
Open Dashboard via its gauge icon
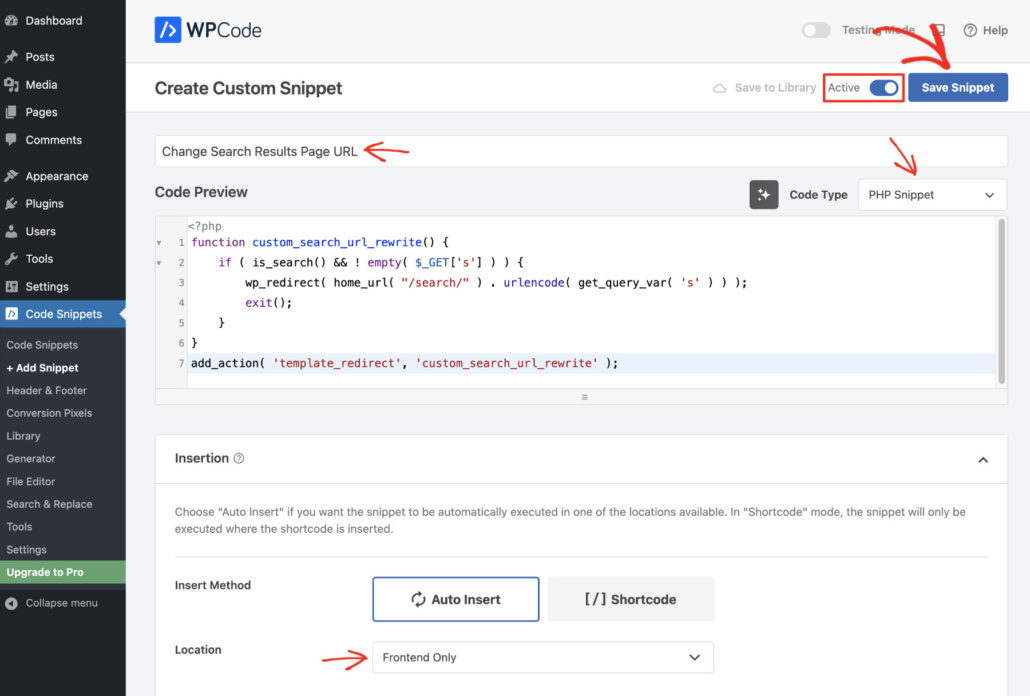11,20
